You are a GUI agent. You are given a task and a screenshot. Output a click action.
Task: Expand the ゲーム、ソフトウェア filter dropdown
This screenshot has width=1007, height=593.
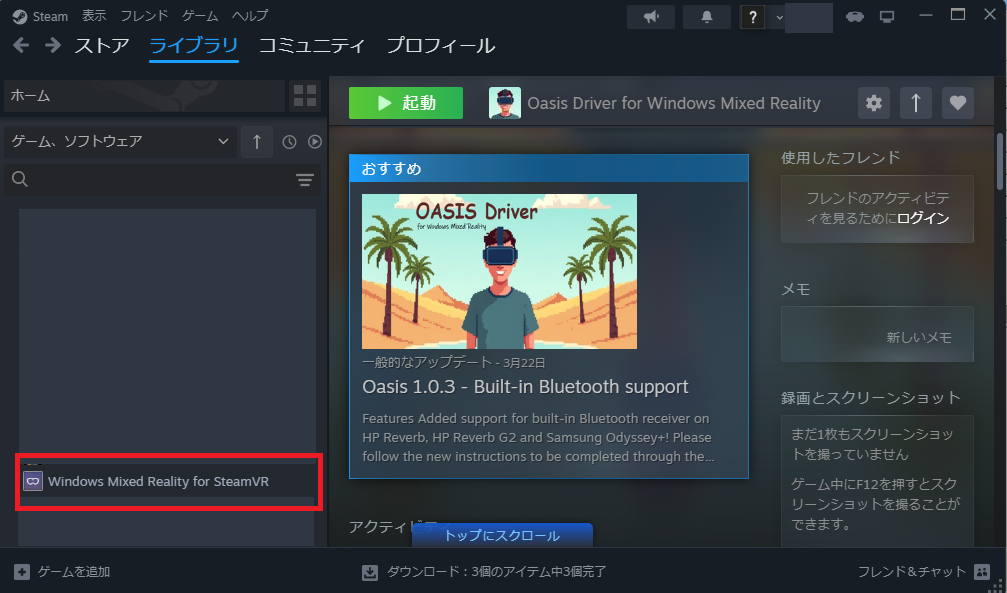120,141
